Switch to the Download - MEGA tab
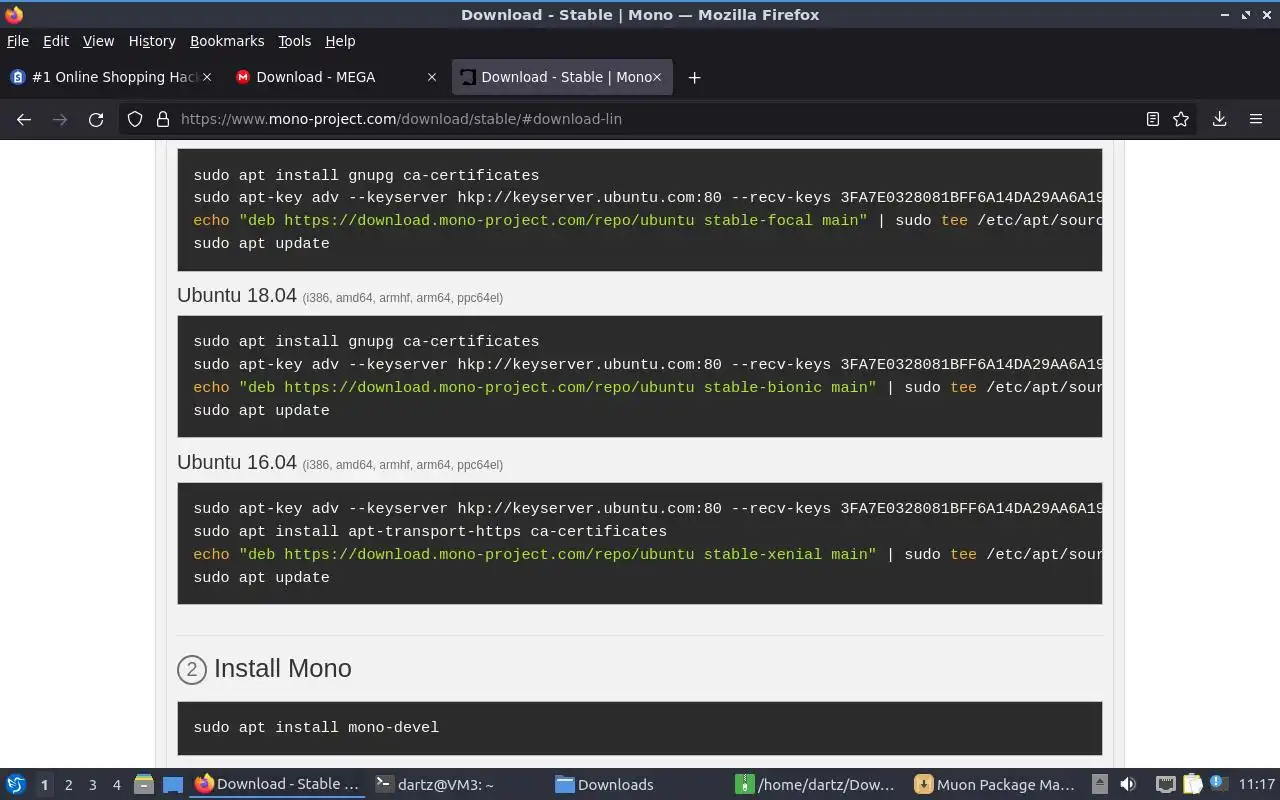The height and width of the screenshot is (800, 1280). 336,77
